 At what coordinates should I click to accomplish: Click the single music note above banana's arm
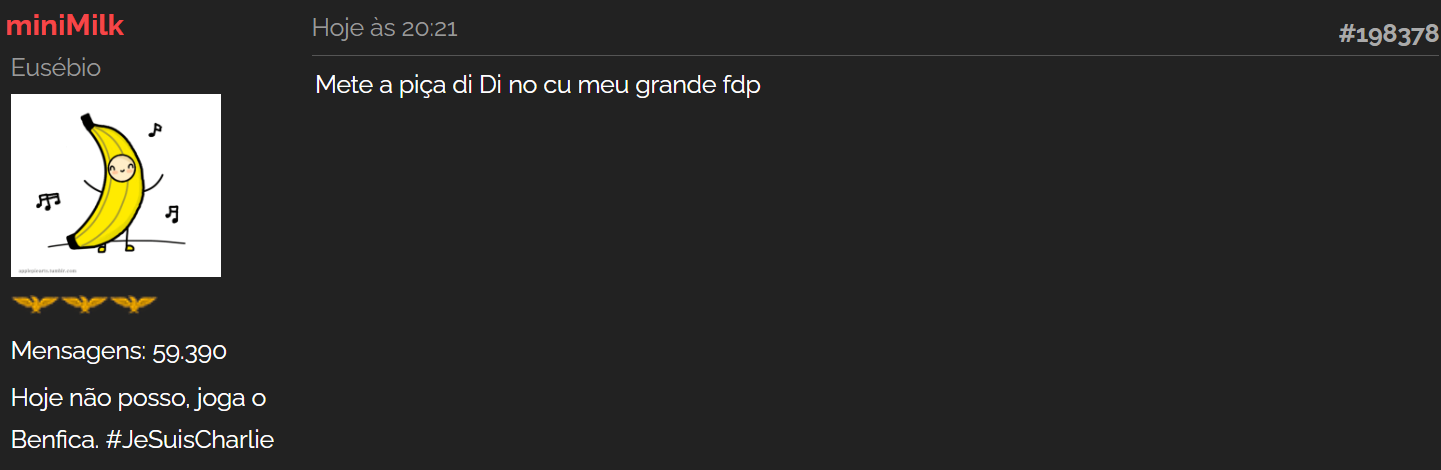tap(155, 129)
